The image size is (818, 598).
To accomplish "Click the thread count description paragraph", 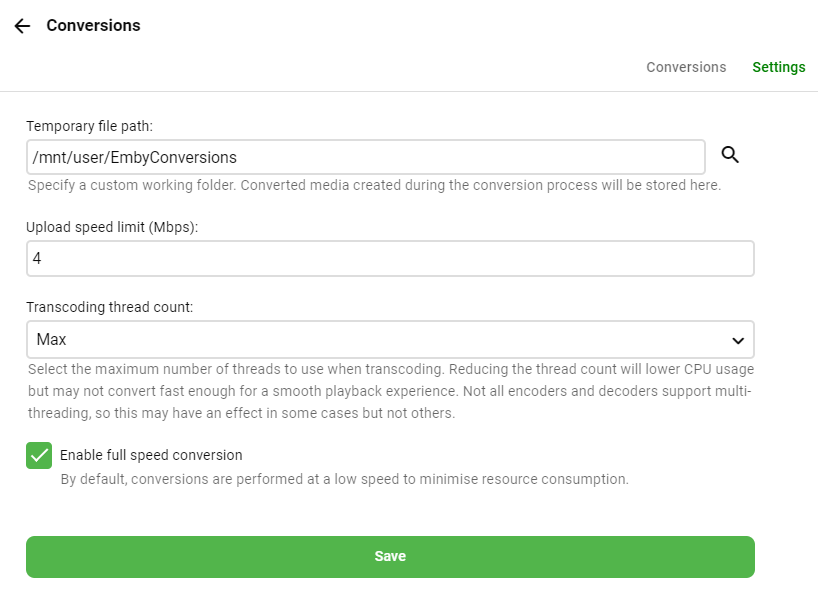I will (x=390, y=391).
